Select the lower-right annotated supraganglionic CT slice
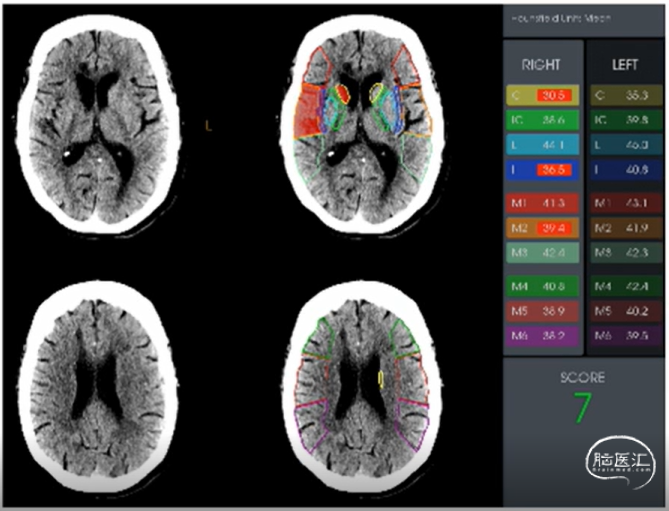Screen dimensions: 669x511 pyautogui.click(x=362, y=386)
